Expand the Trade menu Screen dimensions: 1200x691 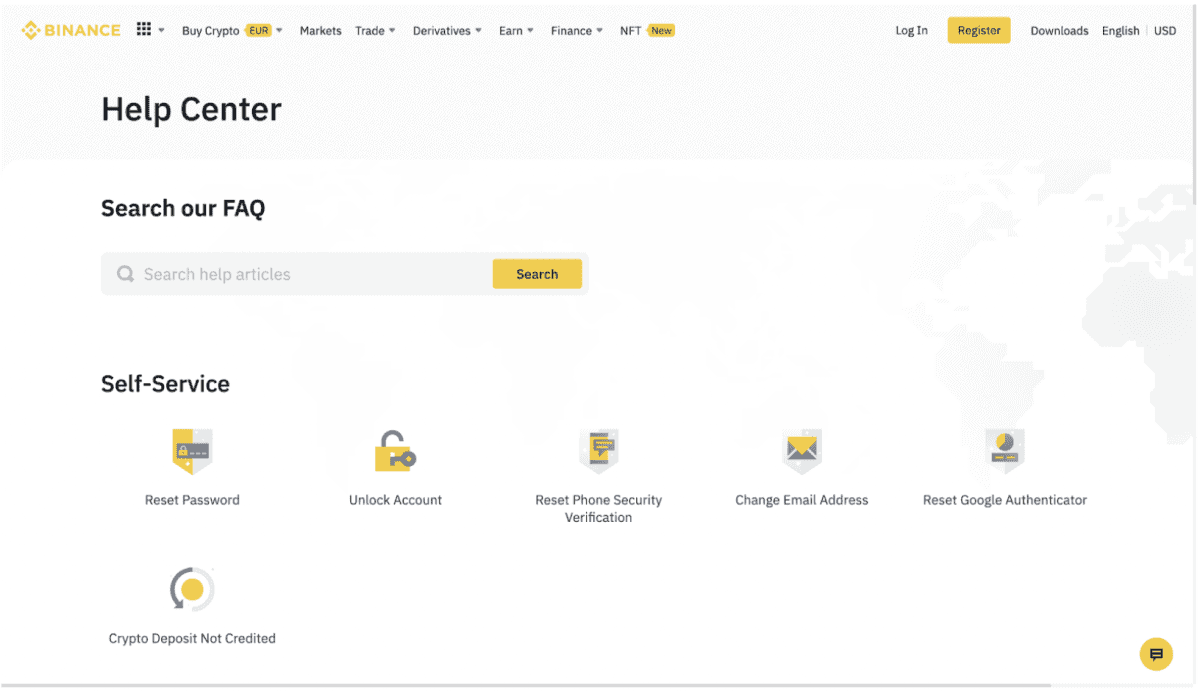(x=375, y=31)
